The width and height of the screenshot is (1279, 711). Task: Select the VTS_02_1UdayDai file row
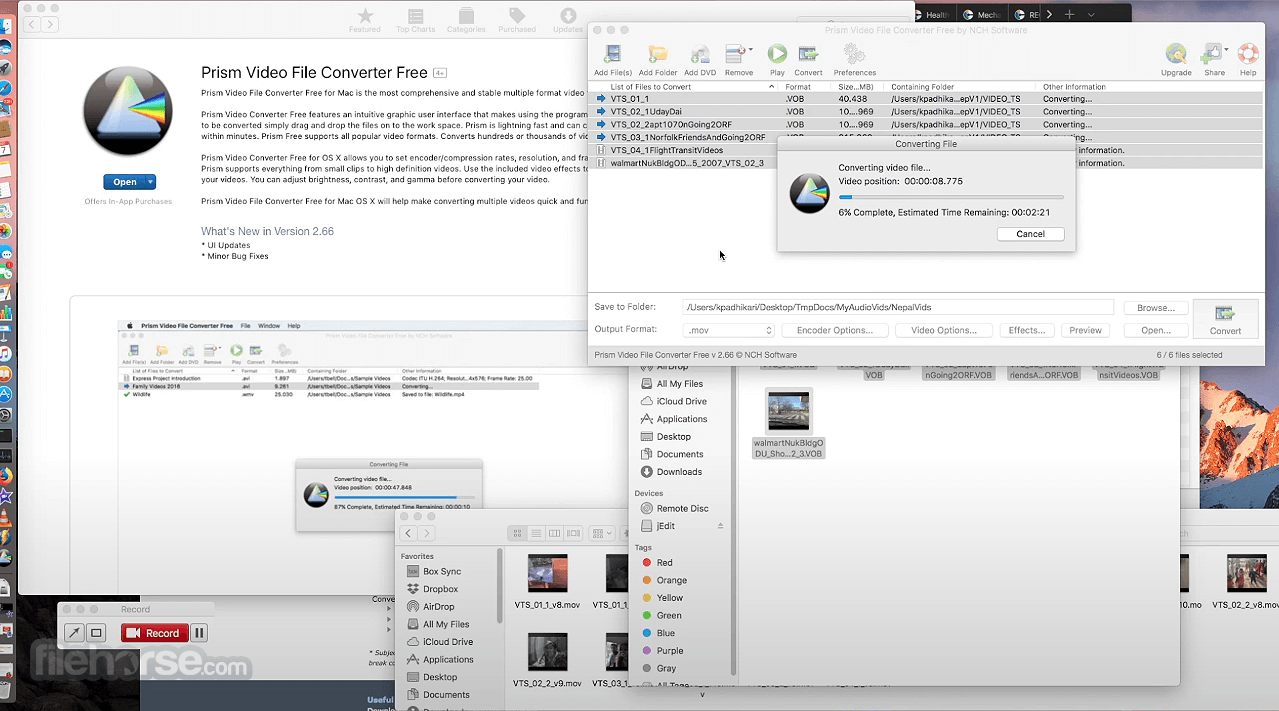pyautogui.click(x=926, y=112)
